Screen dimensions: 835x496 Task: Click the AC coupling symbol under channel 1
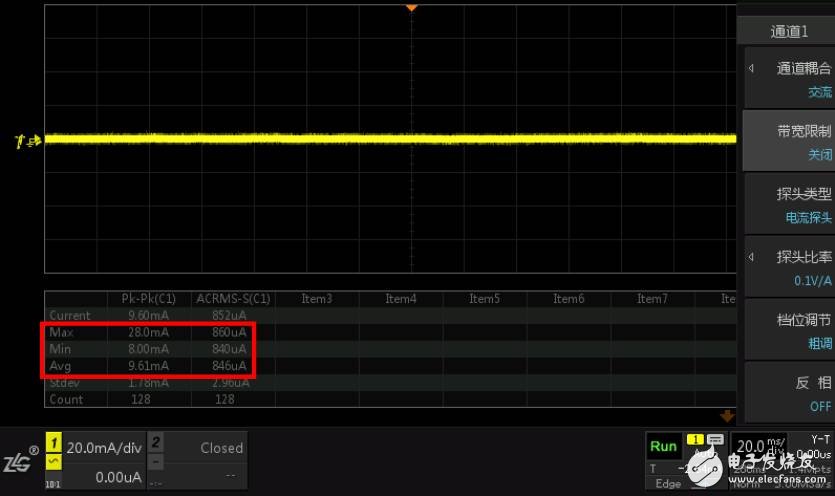[x=55, y=462]
